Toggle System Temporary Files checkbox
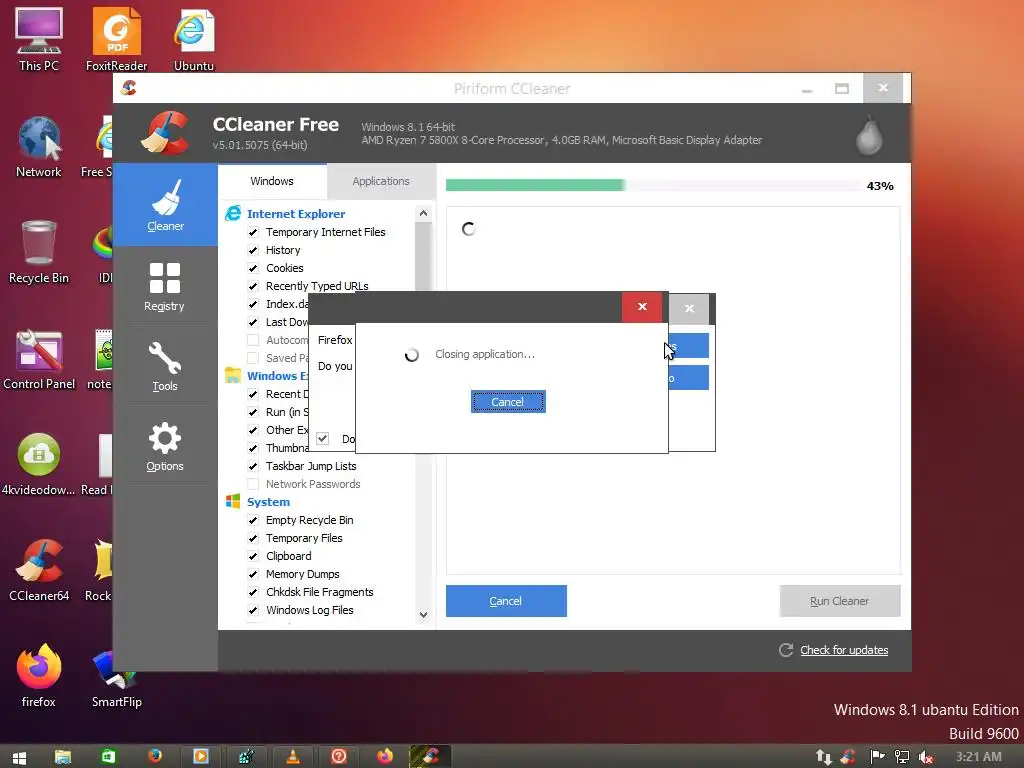This screenshot has height=768, width=1024. [253, 538]
